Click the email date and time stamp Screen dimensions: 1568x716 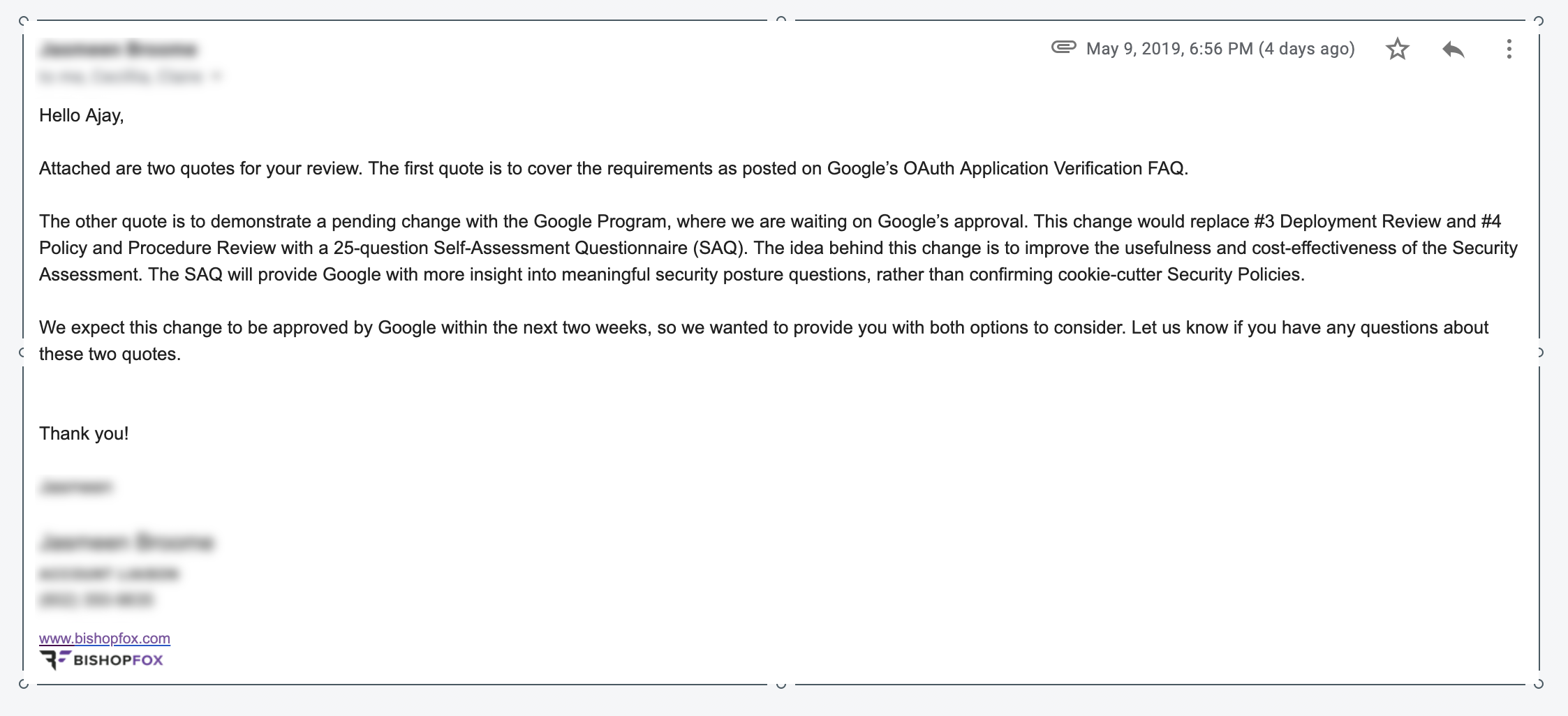click(1220, 49)
